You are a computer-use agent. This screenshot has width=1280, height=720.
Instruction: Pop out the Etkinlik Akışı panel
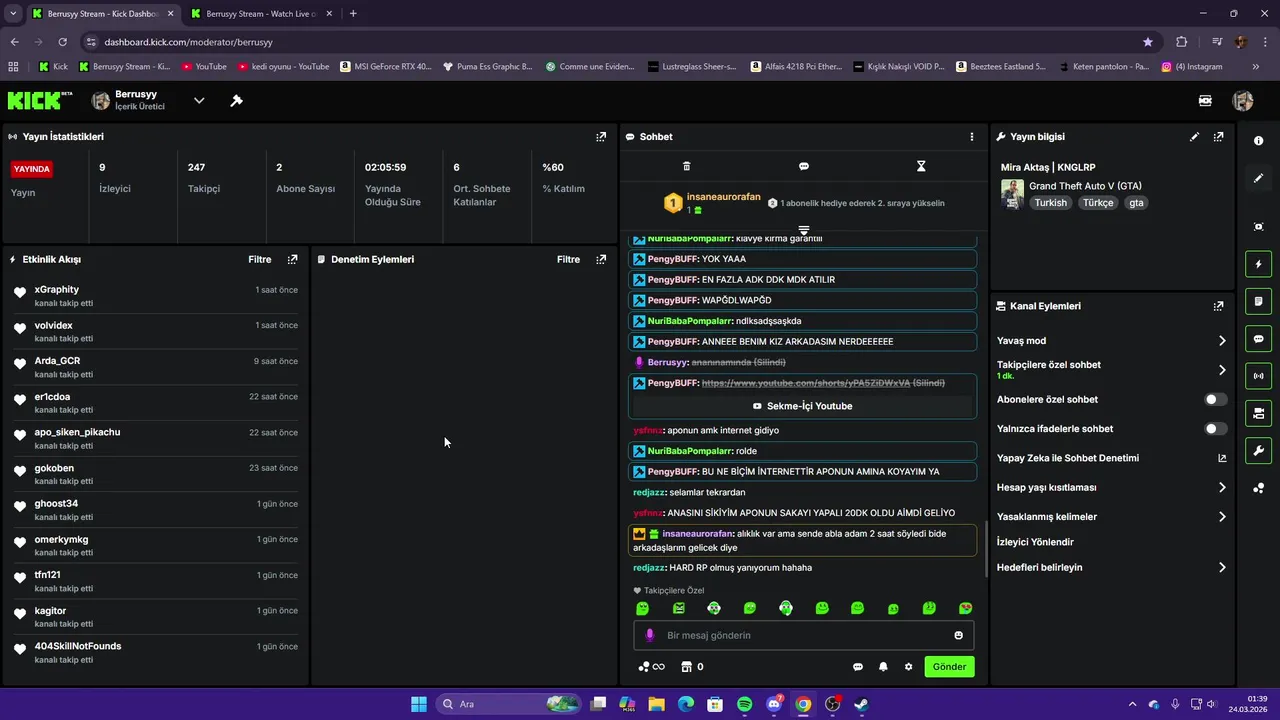(292, 259)
